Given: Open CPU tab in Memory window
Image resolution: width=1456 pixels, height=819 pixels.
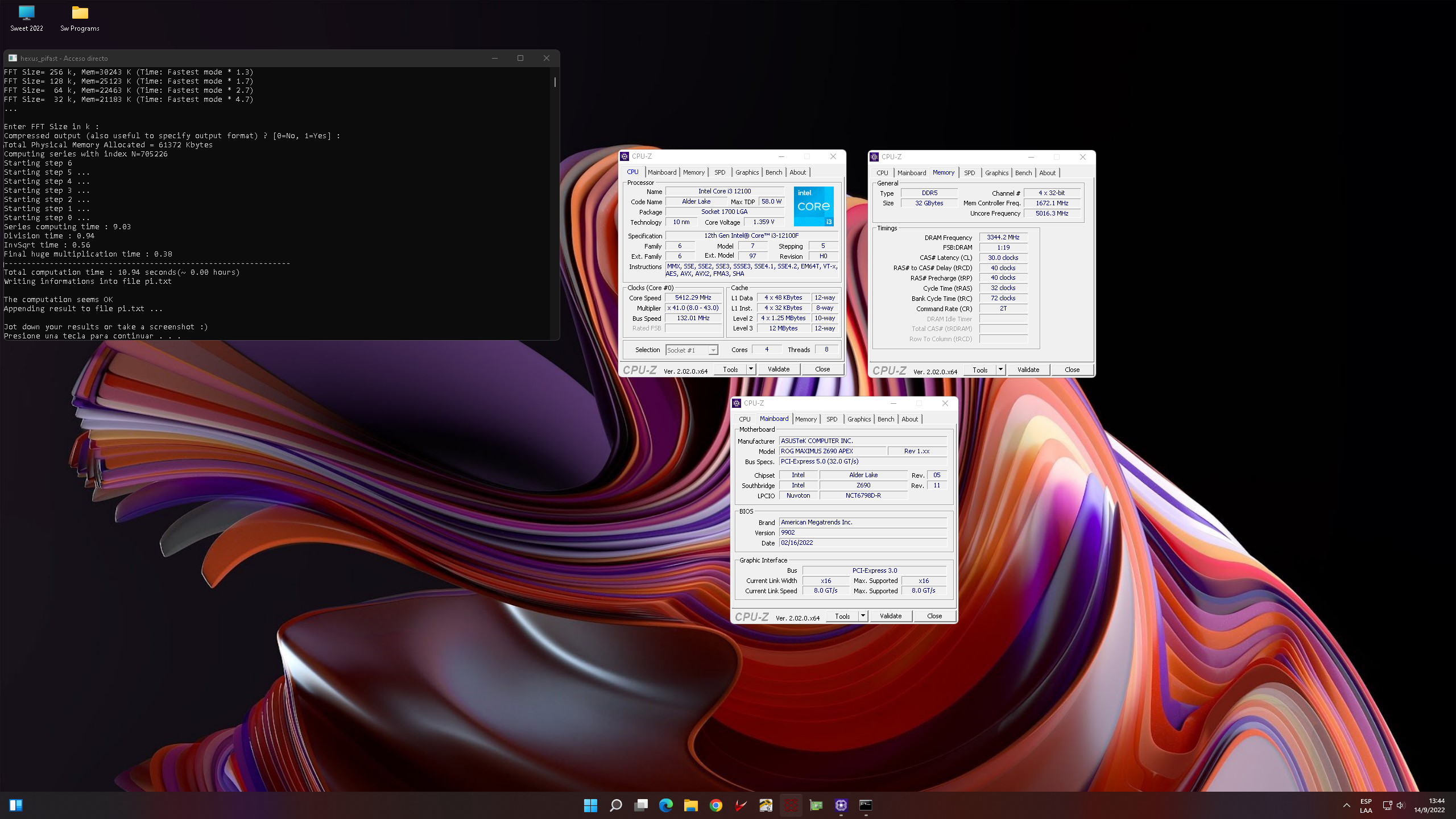Looking at the screenshot, I should coord(882,173).
